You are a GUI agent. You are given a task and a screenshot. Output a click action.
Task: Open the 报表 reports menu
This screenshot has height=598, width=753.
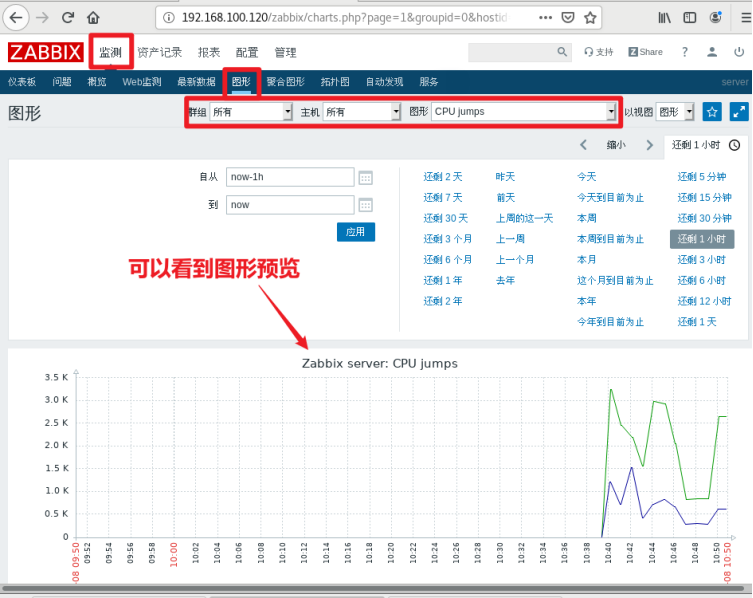pos(209,52)
